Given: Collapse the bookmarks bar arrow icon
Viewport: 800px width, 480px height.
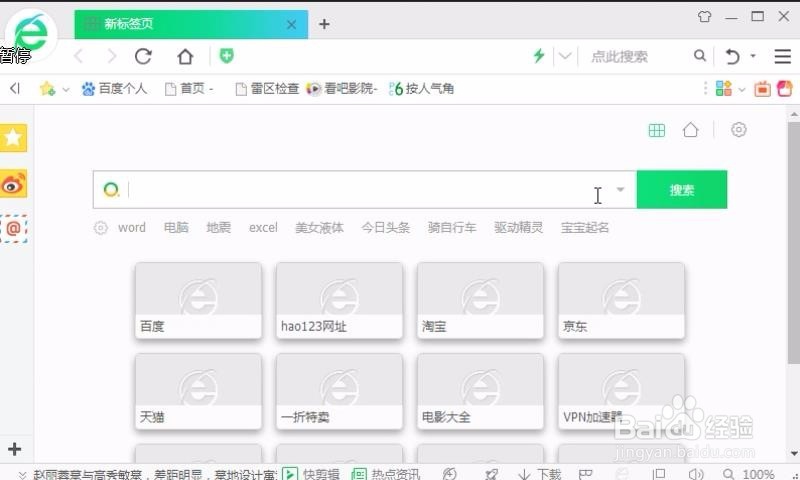Looking at the screenshot, I should [15, 89].
